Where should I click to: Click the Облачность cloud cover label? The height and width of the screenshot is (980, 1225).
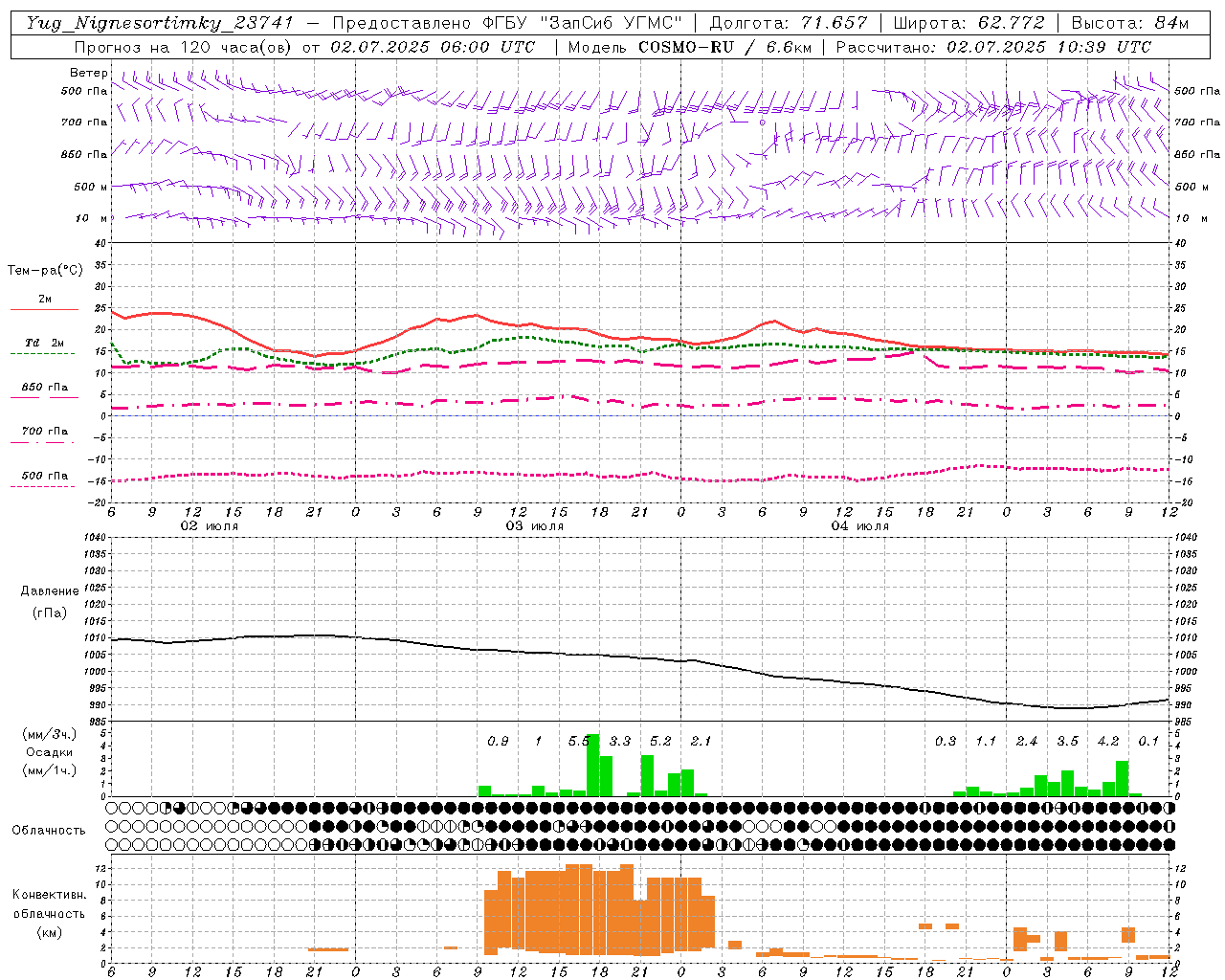coord(49,831)
